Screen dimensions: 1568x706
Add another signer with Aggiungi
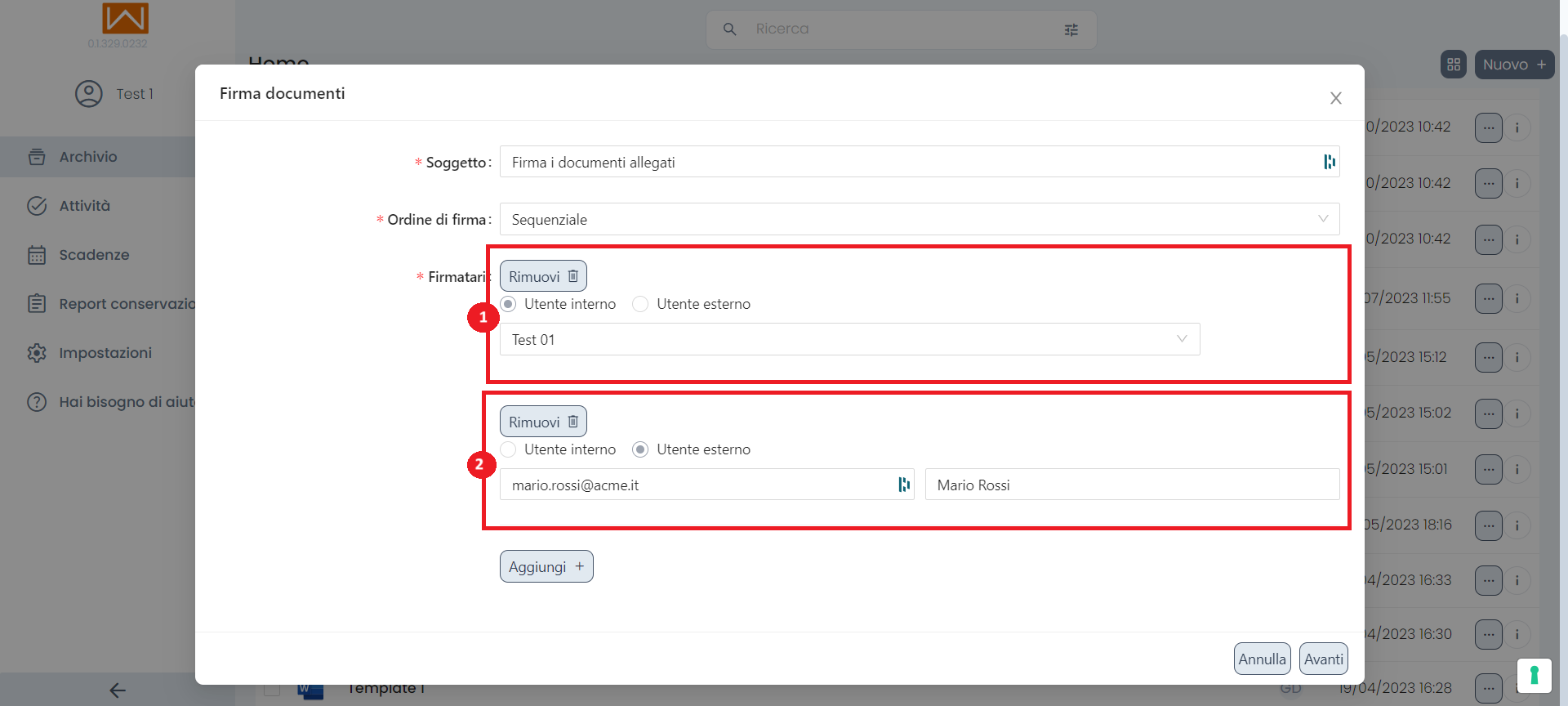[x=546, y=566]
